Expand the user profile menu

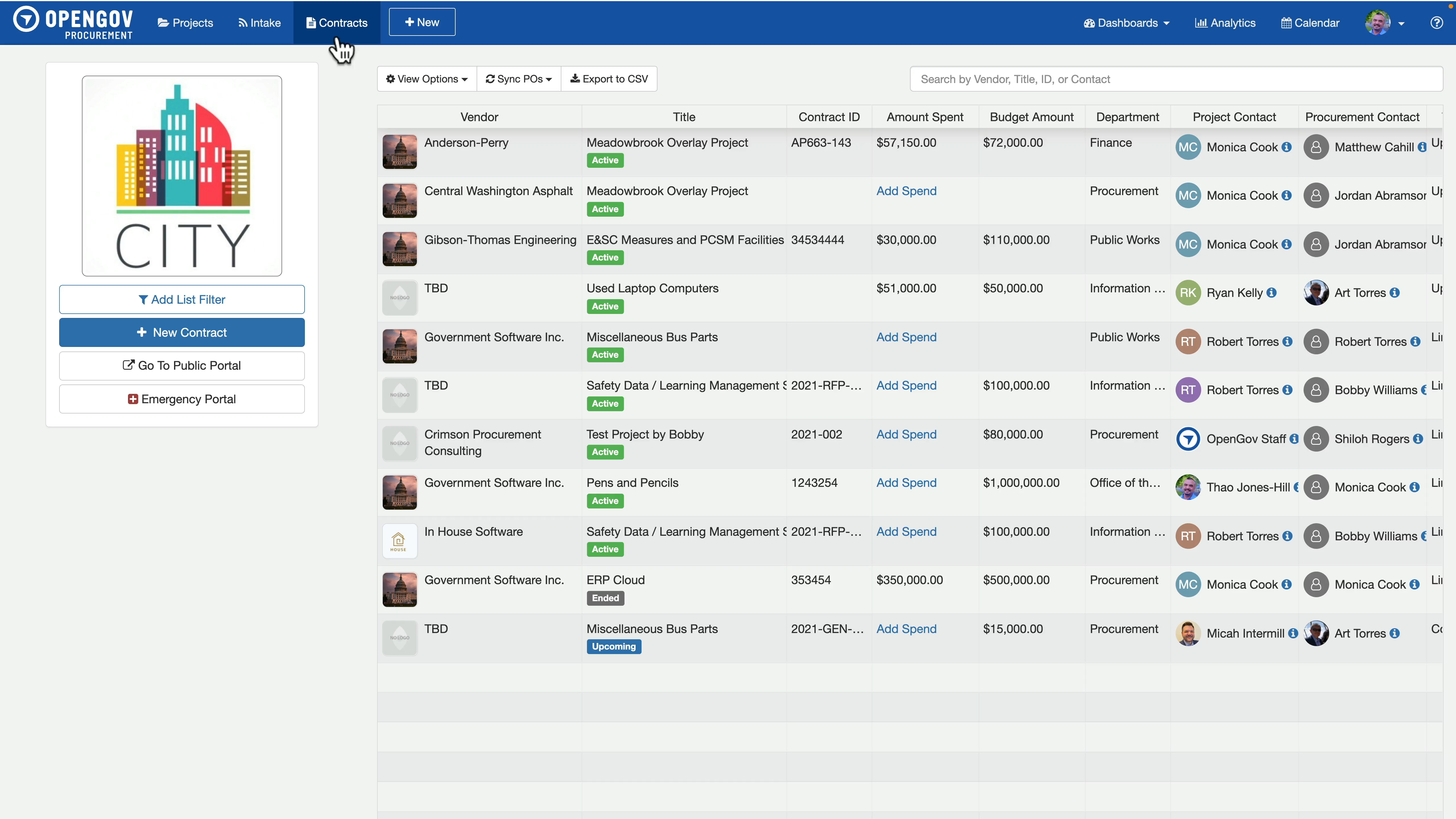(1384, 23)
